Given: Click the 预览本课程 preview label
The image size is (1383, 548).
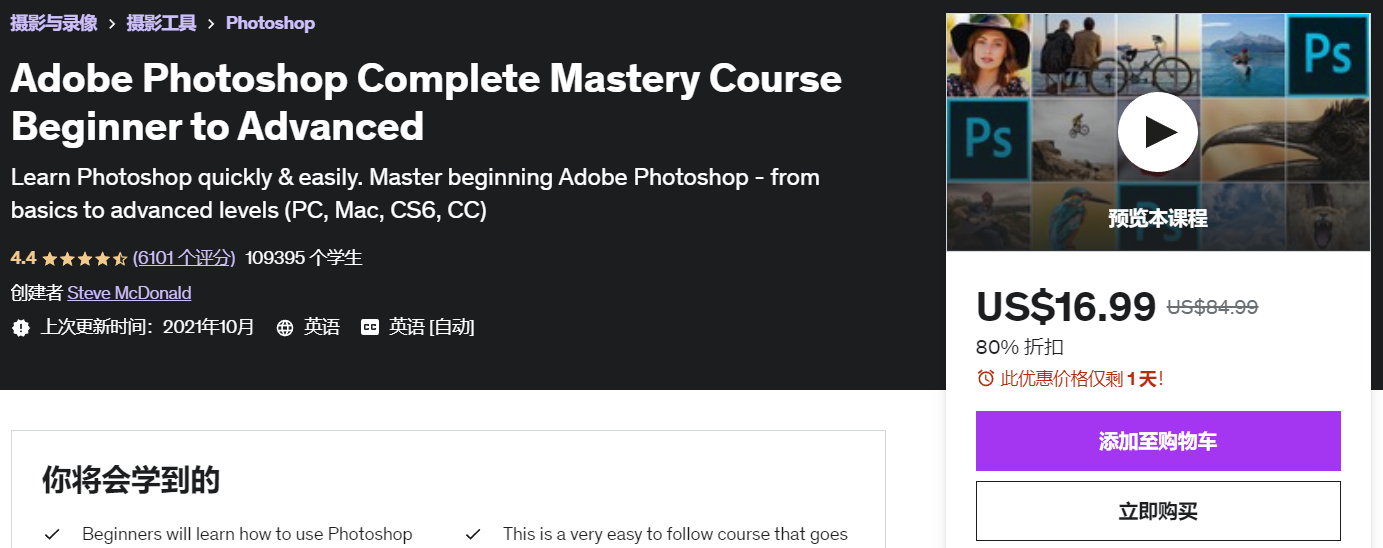Looking at the screenshot, I should click(1157, 218).
